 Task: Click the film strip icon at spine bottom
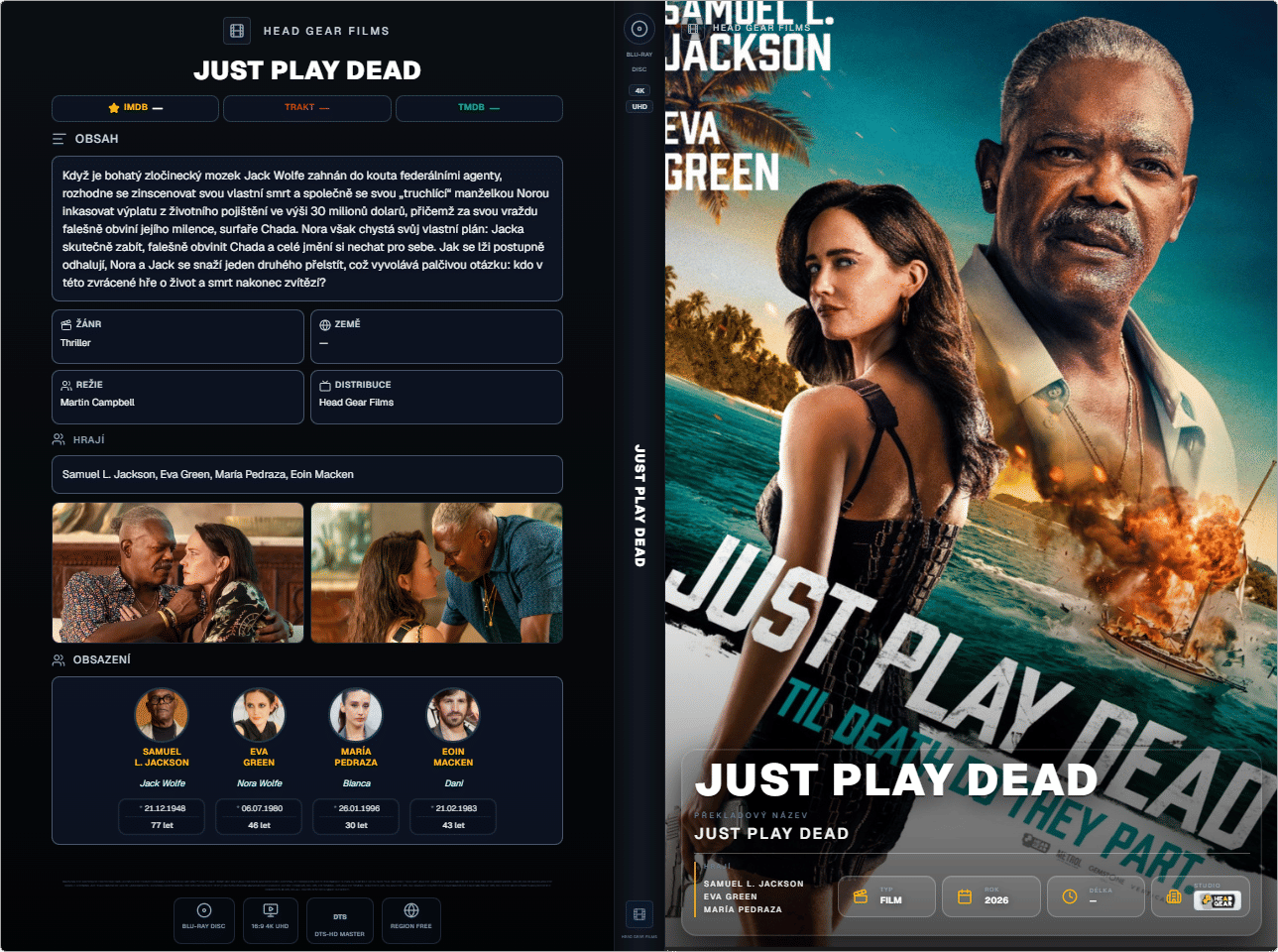coord(639,913)
